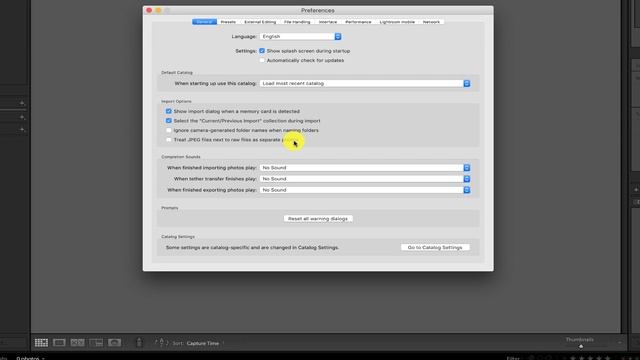
Task: Open the Sort Capture Time menu
Action: [x=203, y=343]
